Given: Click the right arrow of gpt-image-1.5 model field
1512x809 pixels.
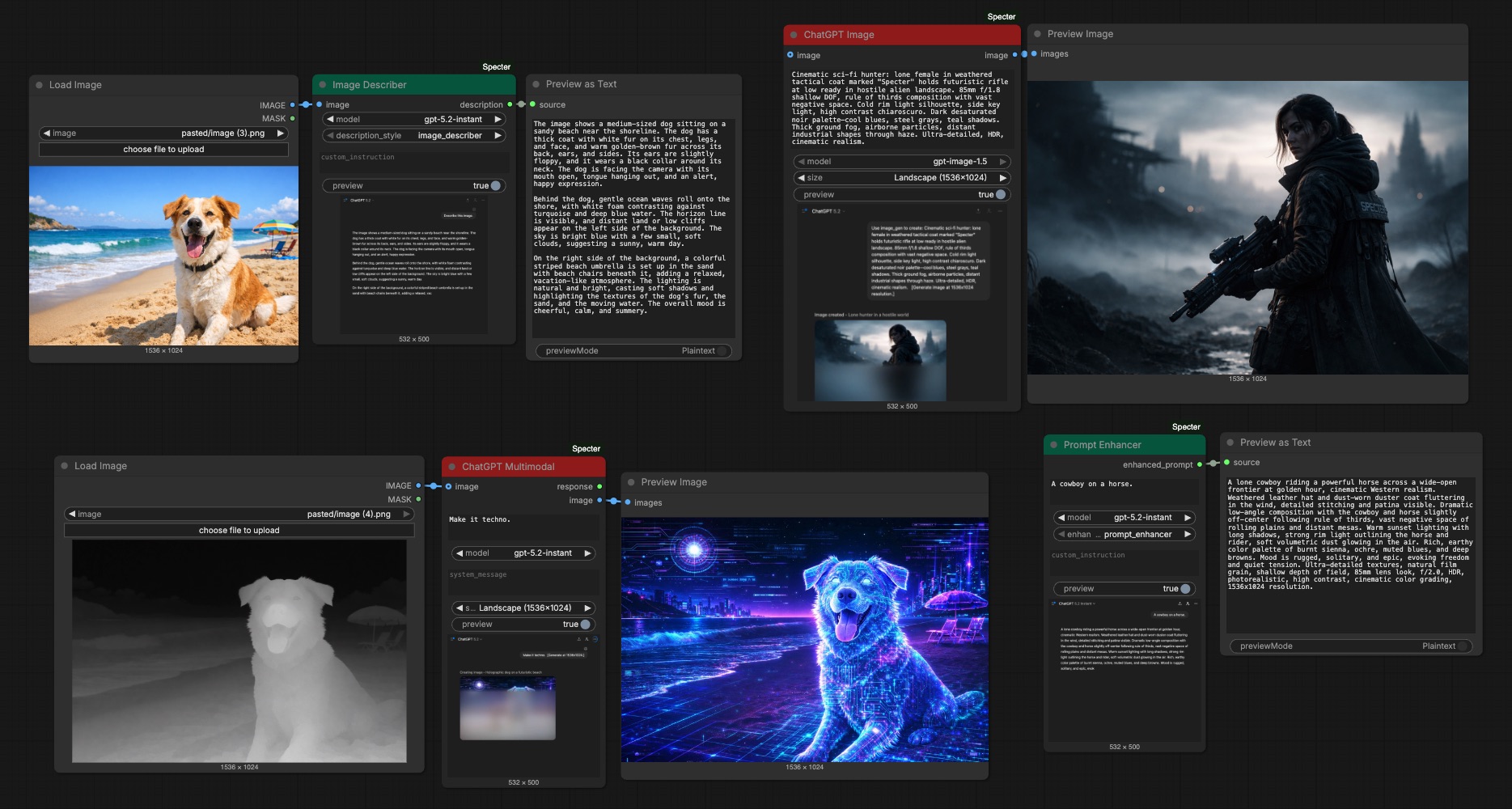Looking at the screenshot, I should pyautogui.click(x=1003, y=162).
